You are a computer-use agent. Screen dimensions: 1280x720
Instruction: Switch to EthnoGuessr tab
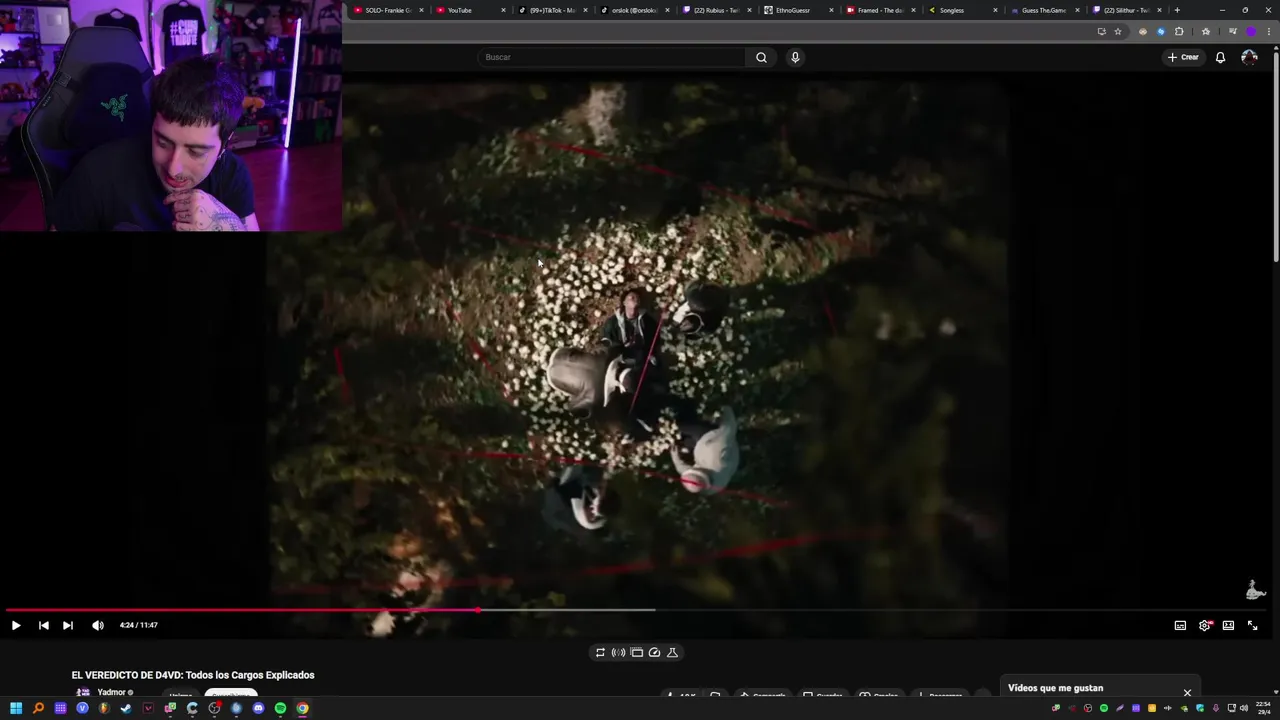pos(798,10)
